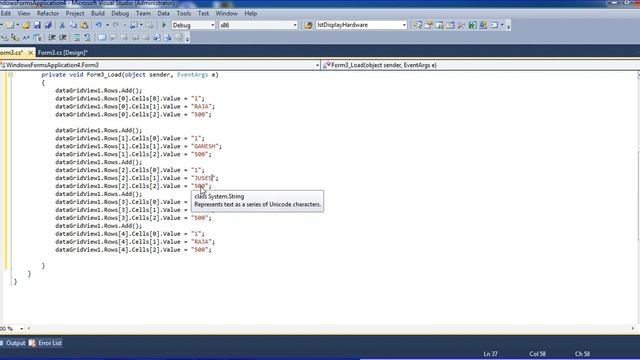The height and width of the screenshot is (360, 640).
Task: Click the Display Object Member List icon
Action: point(4,38)
